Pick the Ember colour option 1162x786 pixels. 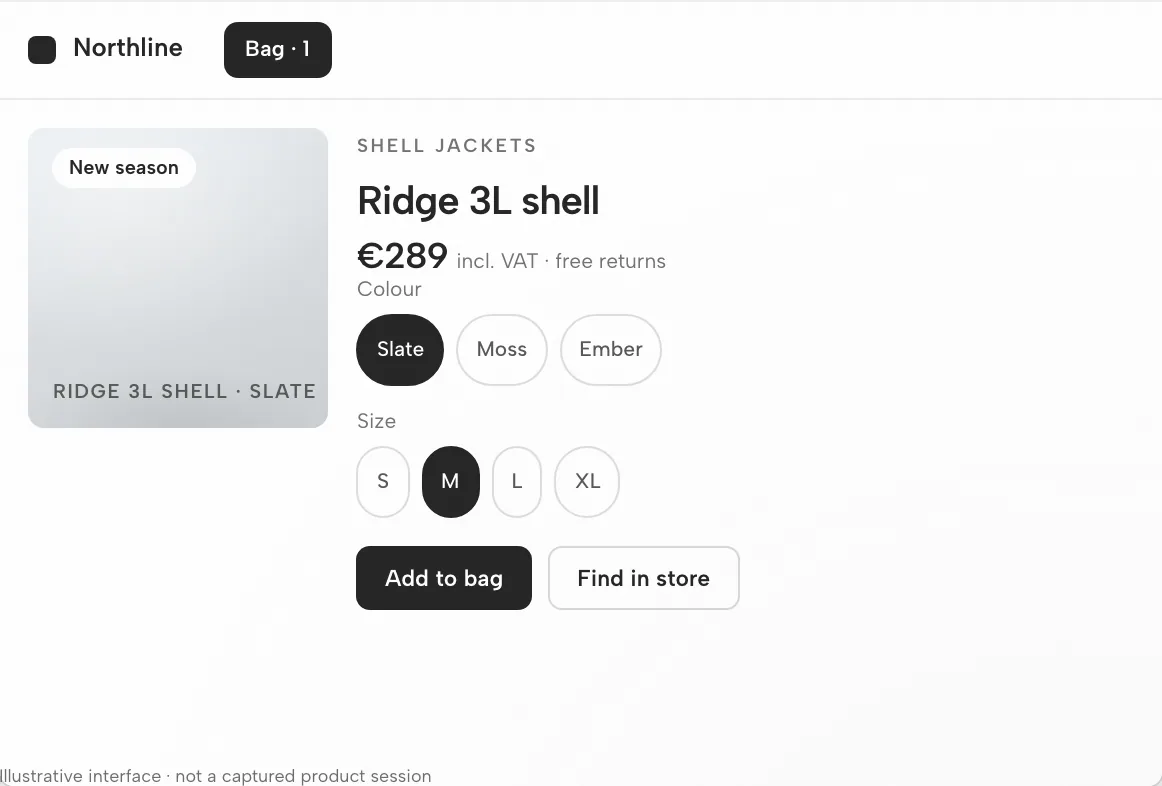click(x=611, y=350)
